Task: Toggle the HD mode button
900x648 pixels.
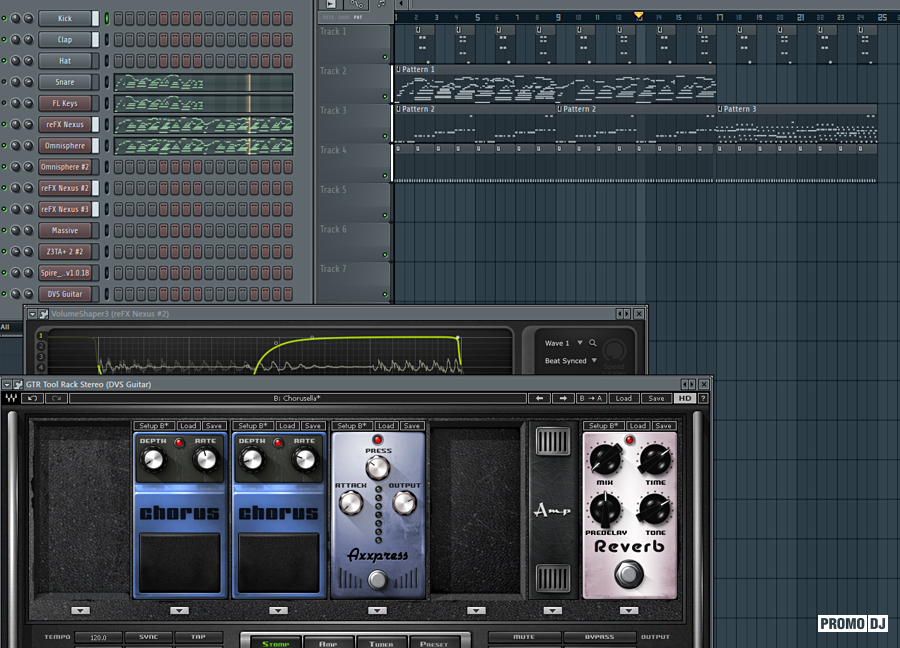Action: [x=684, y=398]
